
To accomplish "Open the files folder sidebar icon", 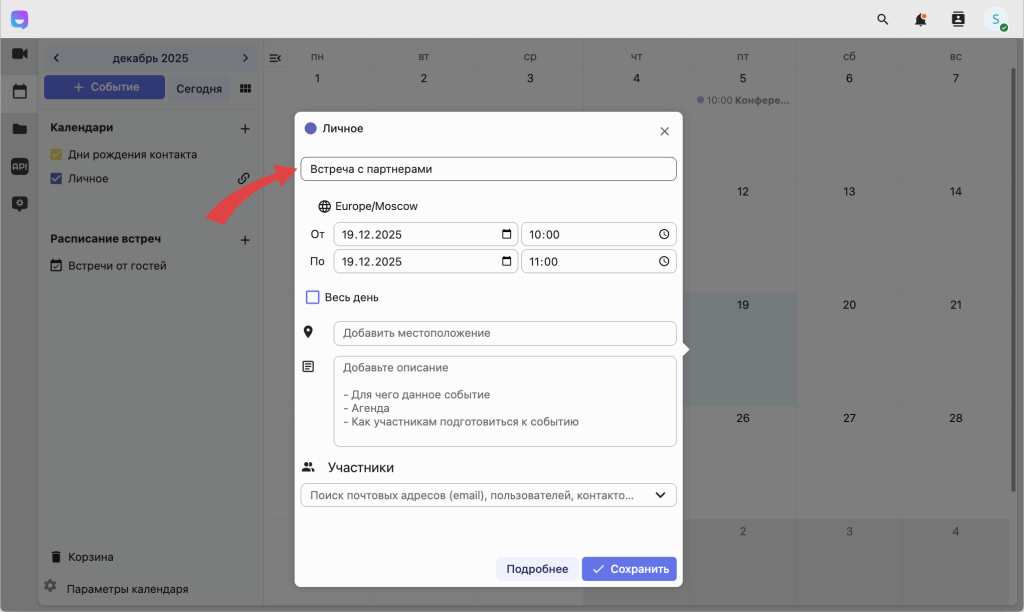I will pyautogui.click(x=19, y=128).
